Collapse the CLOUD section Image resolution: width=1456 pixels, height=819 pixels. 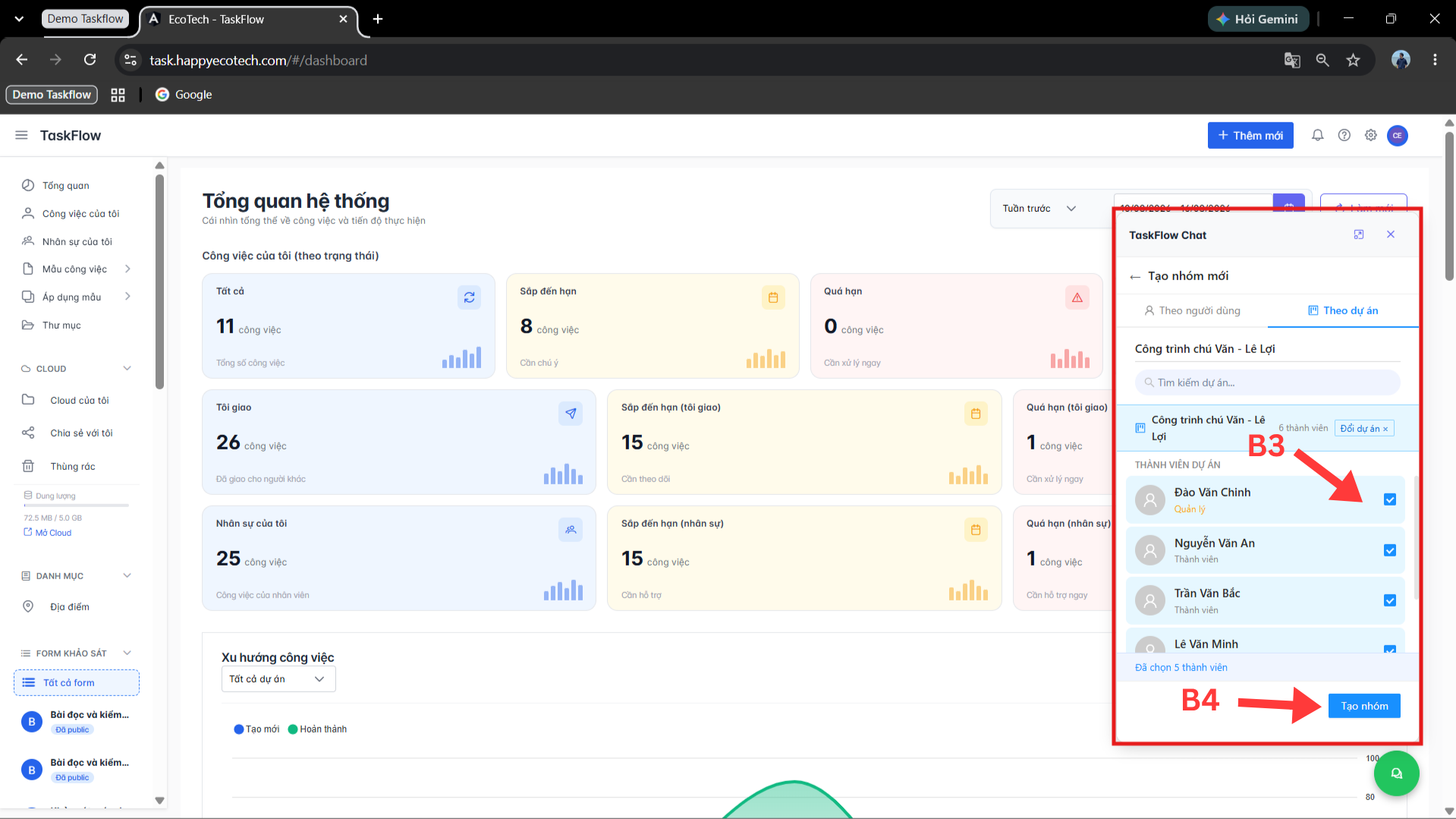127,368
